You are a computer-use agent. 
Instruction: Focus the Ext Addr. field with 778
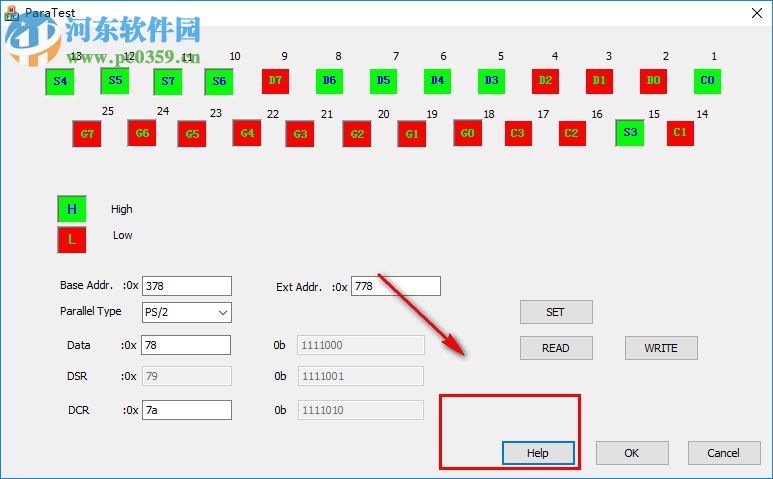coord(396,286)
